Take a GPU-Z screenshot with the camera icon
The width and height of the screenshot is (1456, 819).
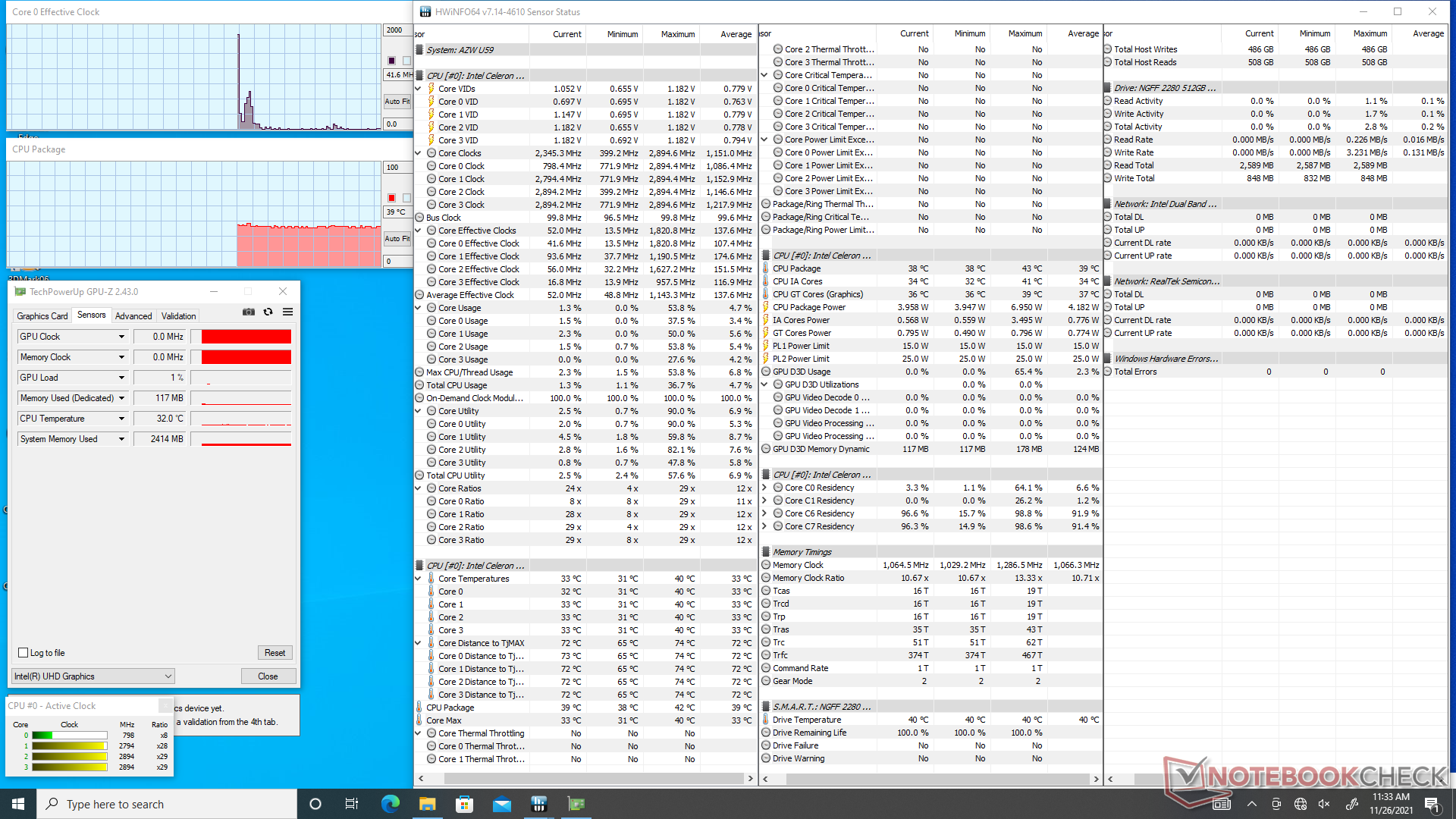249,312
